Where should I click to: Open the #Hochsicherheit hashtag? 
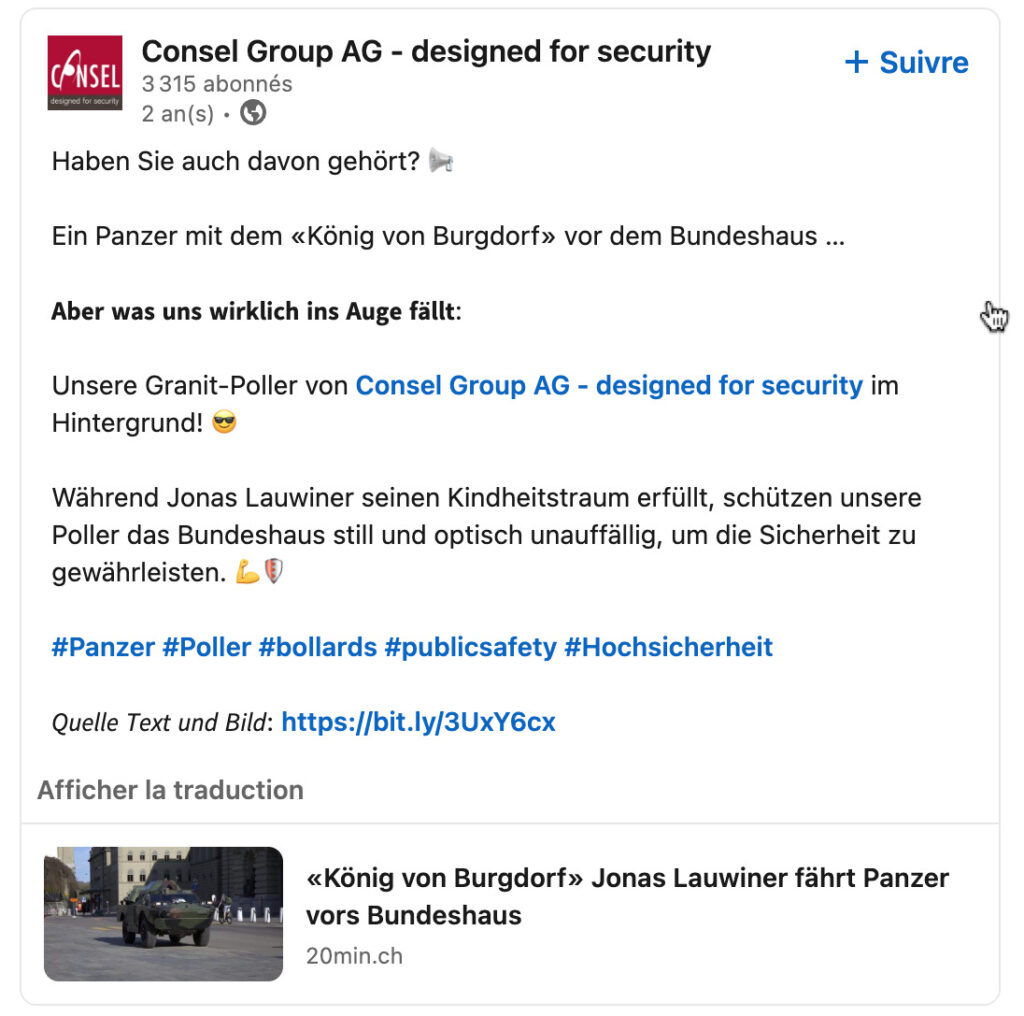pyautogui.click(x=668, y=647)
